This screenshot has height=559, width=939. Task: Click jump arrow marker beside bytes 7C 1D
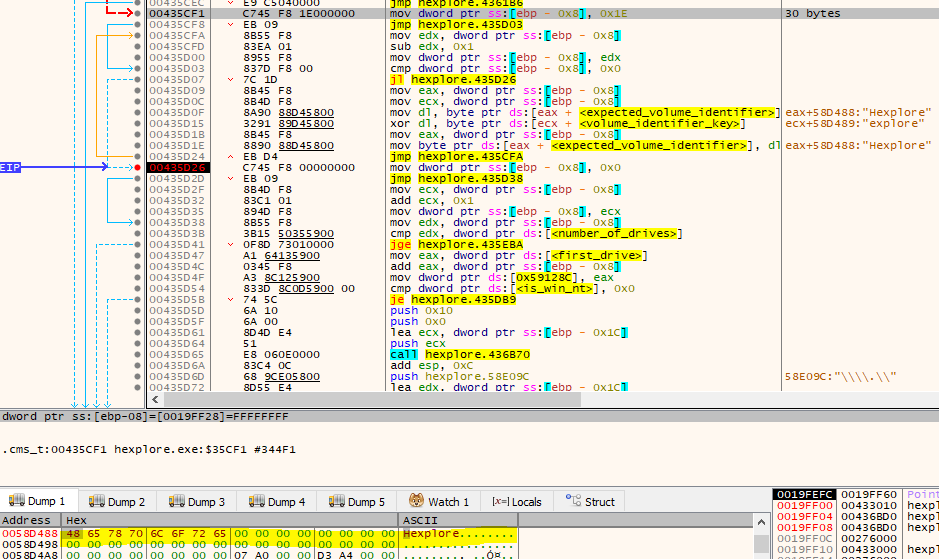tap(231, 80)
